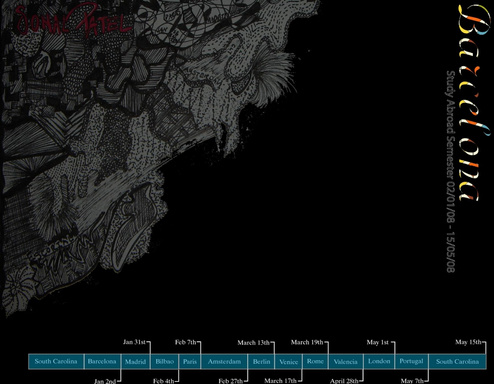Click the Berlin timeline segment

tap(261, 361)
